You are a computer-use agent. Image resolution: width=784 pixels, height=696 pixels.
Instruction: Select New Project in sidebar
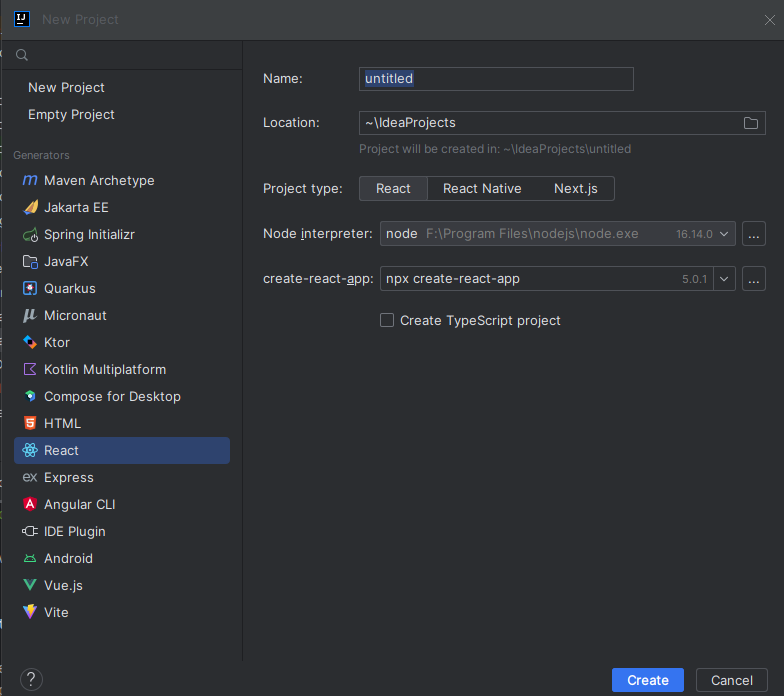66,88
